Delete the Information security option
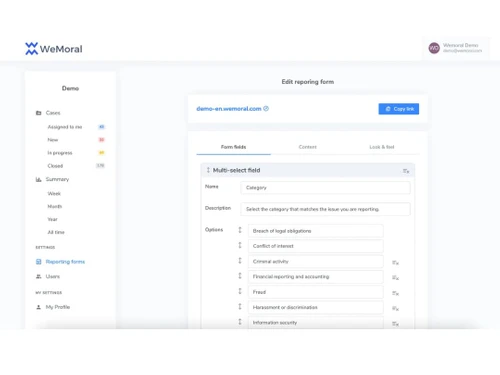This screenshot has width=500, height=375. coord(395,324)
